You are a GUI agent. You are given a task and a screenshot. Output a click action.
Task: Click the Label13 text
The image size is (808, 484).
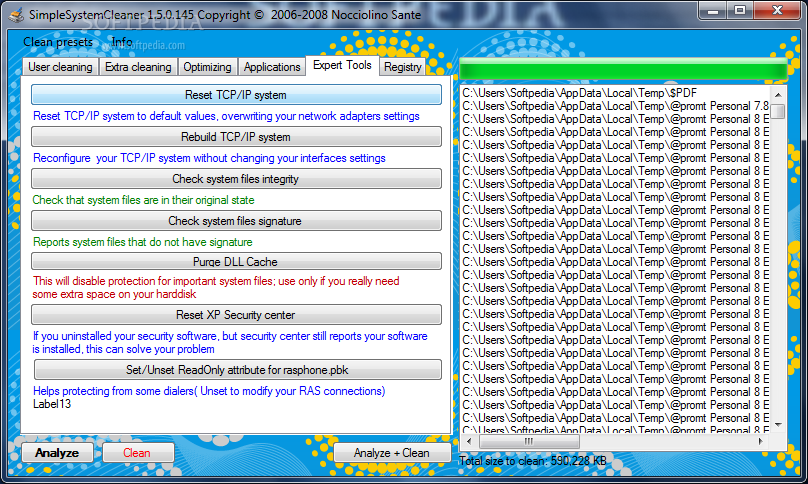pyautogui.click(x=52, y=404)
